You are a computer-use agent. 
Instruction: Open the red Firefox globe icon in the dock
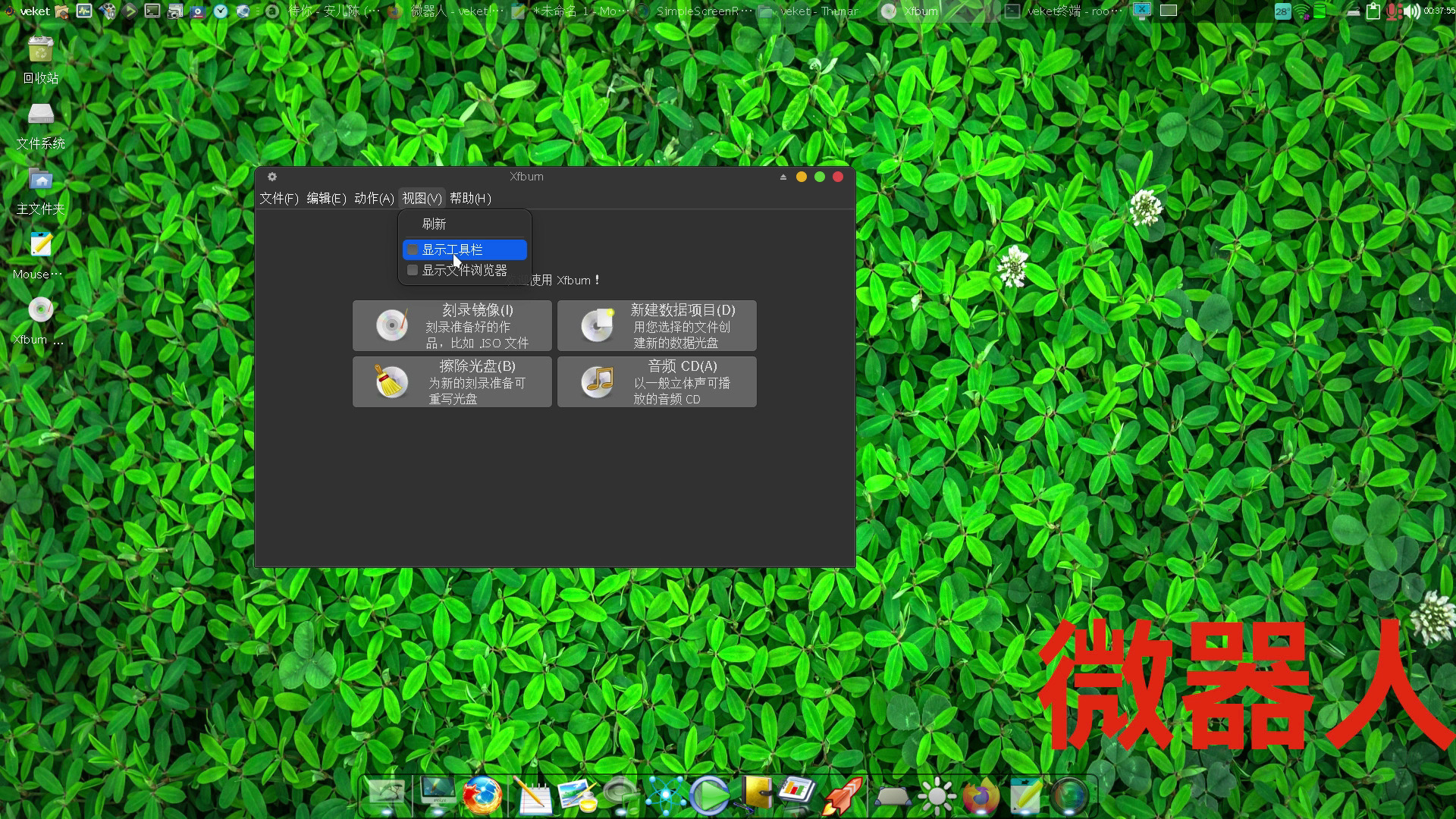tap(482, 796)
